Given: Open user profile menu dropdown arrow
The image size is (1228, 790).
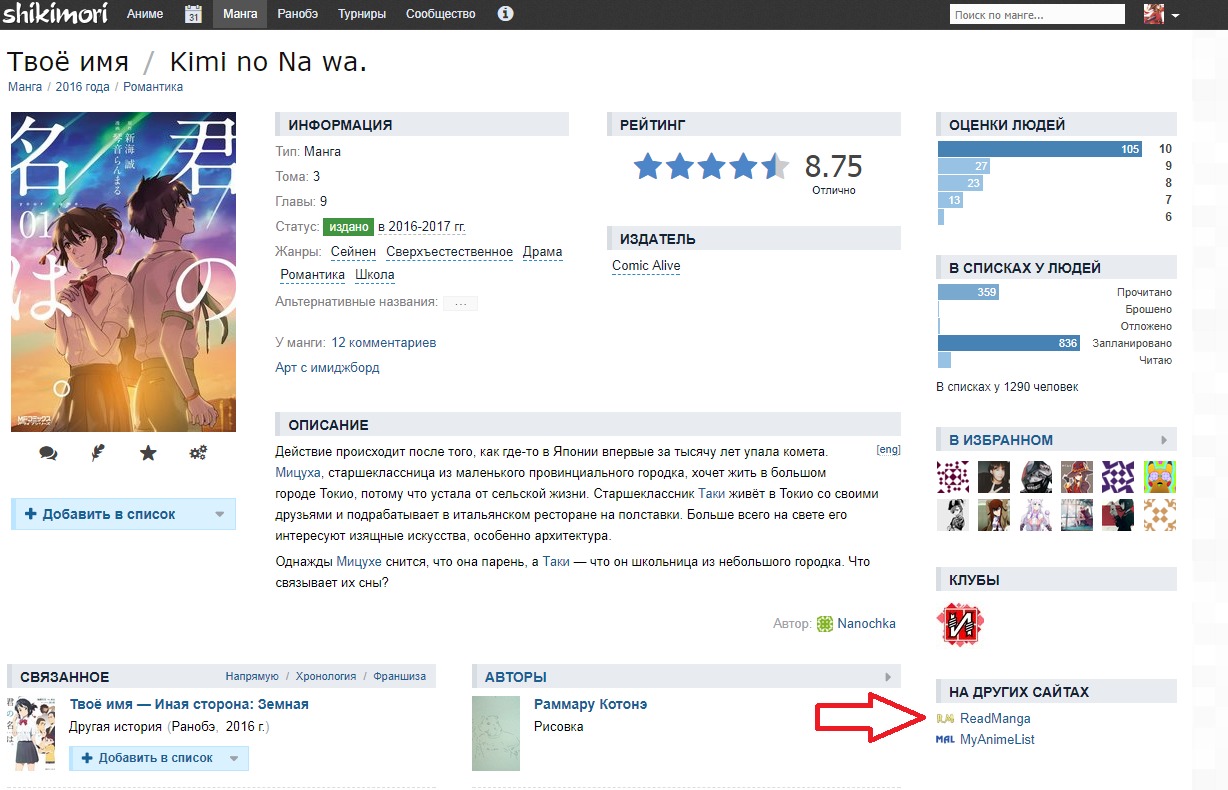Looking at the screenshot, I should [x=1175, y=16].
